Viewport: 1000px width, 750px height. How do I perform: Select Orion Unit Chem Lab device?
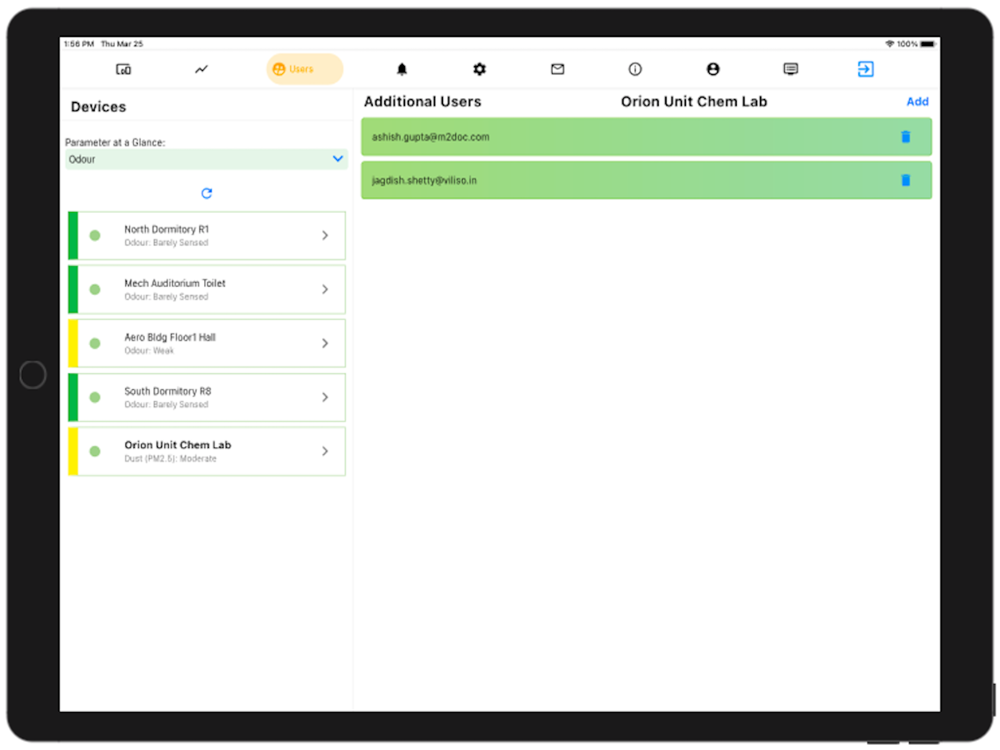207,451
